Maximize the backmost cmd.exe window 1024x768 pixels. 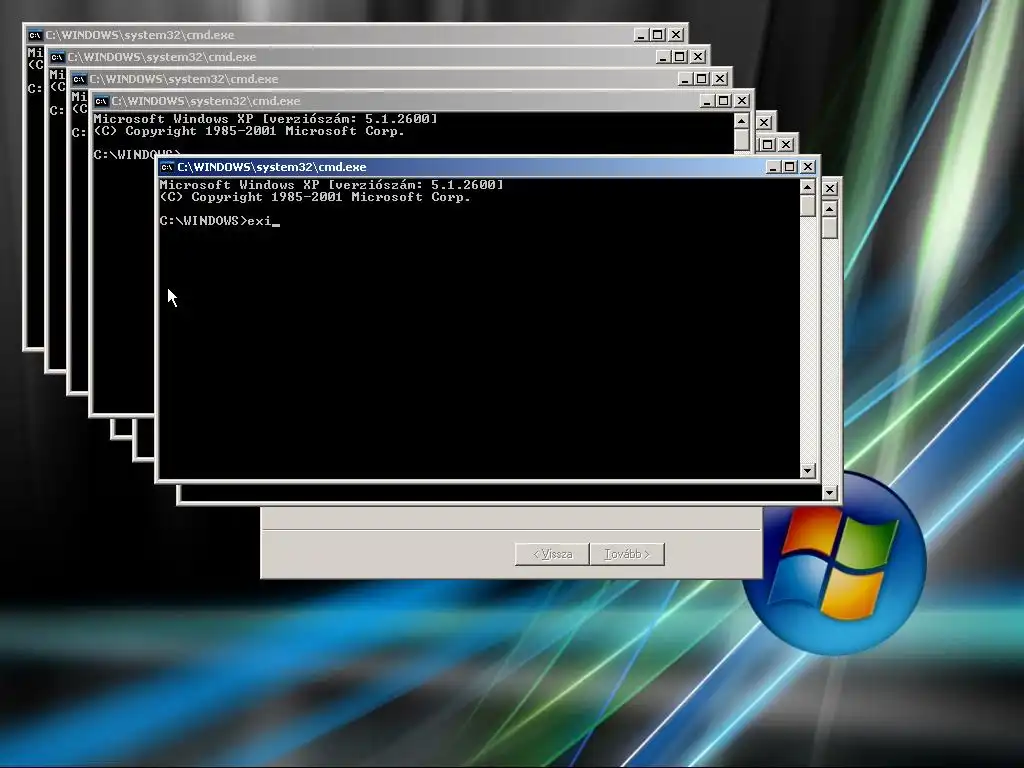coord(658,35)
